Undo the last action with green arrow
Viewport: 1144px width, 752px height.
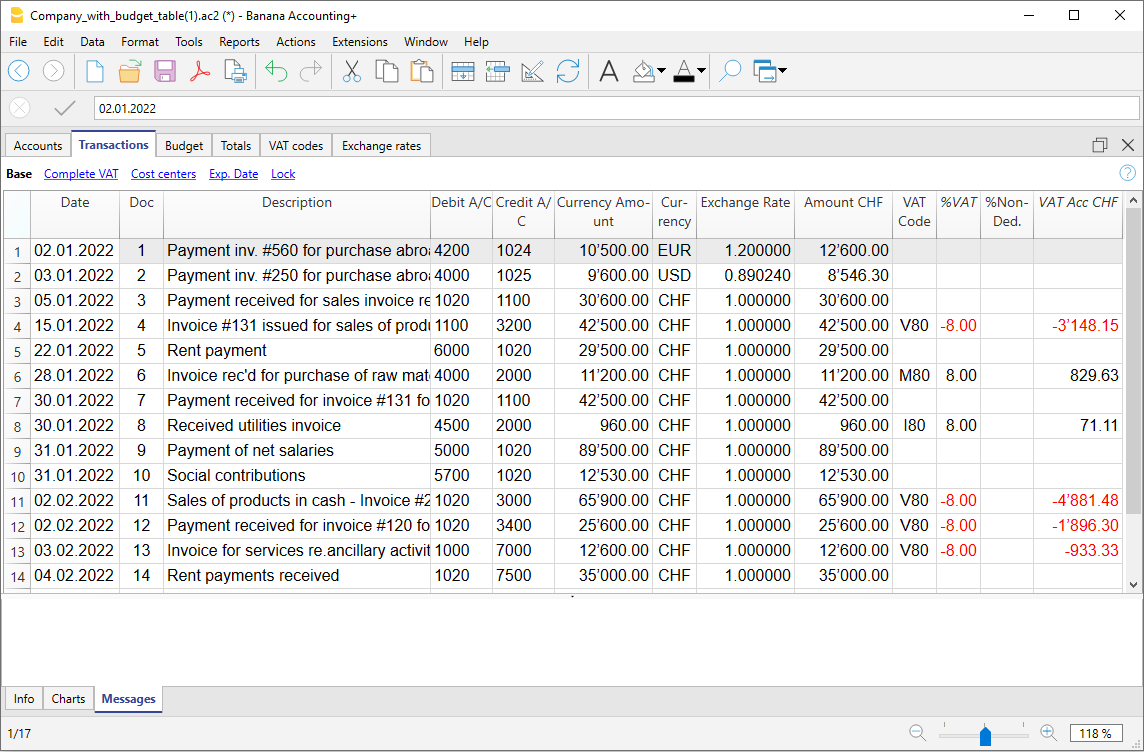click(x=276, y=71)
